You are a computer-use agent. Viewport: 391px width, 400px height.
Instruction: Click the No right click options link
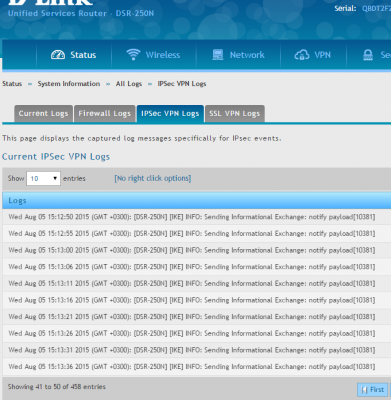coord(153,178)
